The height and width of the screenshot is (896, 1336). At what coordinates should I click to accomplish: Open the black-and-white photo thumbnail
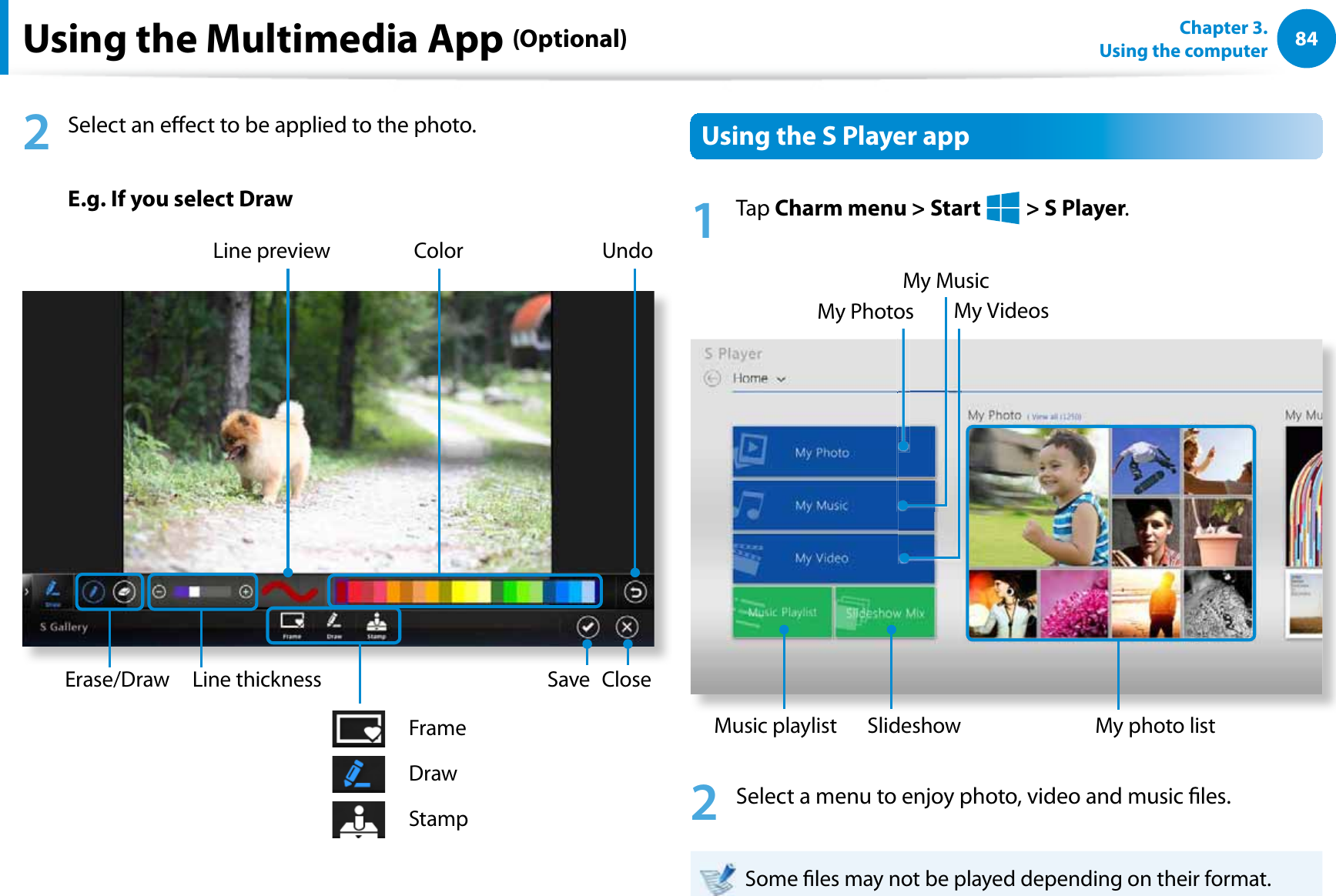1217,603
